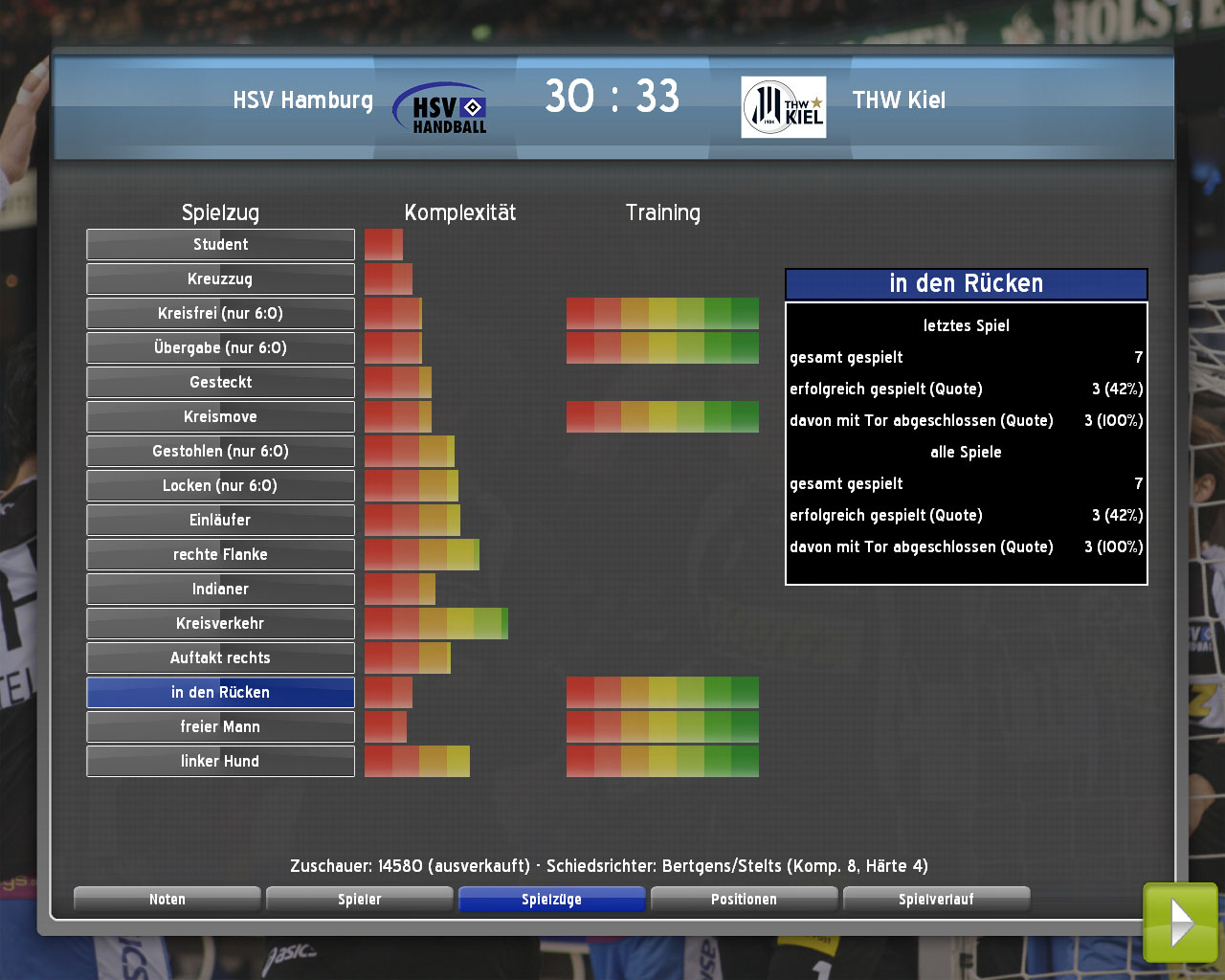Image resolution: width=1225 pixels, height=980 pixels.
Task: Click the Kreisverkehr play button
Action: coord(220,624)
